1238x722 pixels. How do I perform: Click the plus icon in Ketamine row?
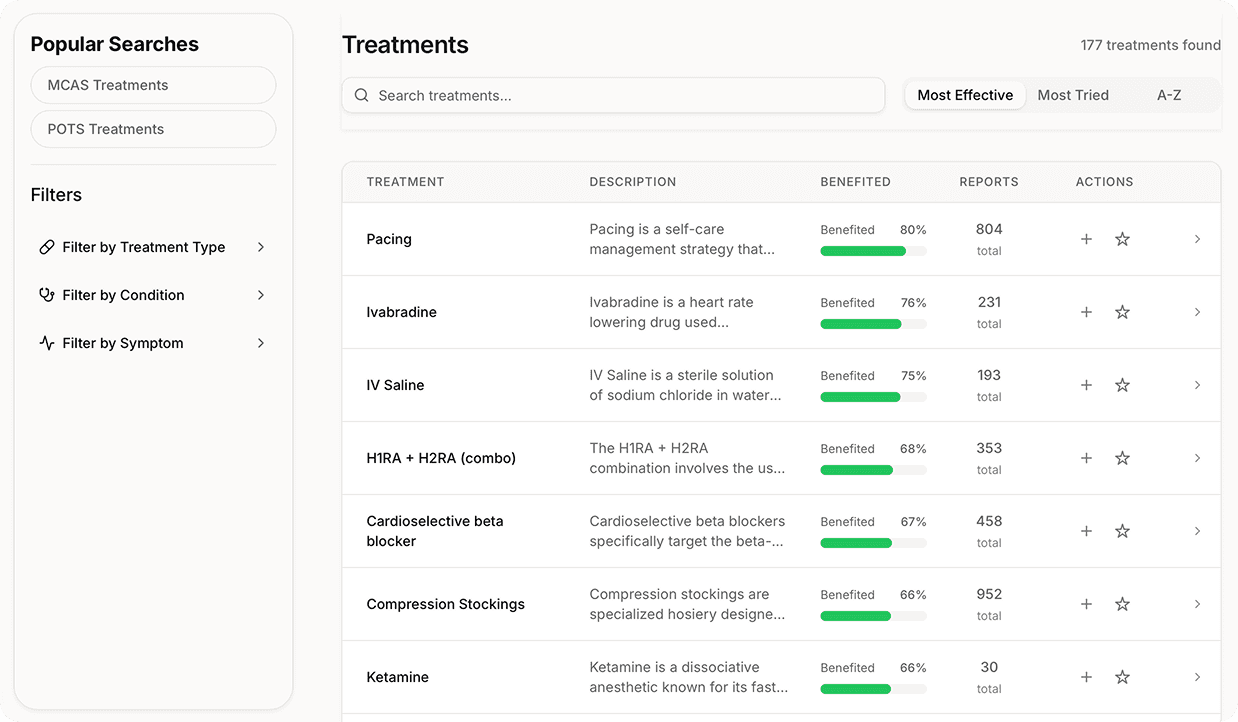point(1086,677)
